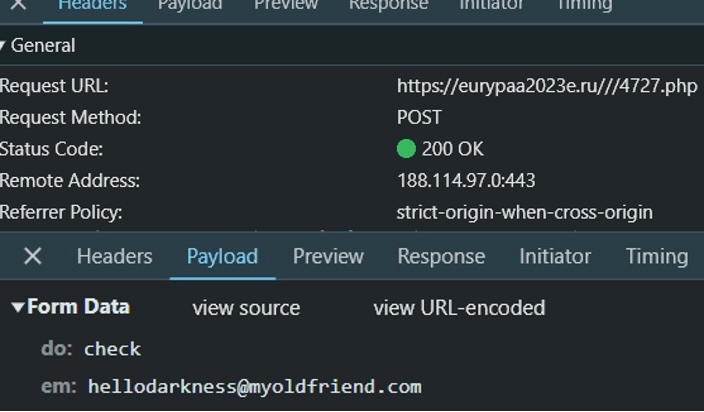Open the upper Initiator tab
The height and width of the screenshot is (412, 704).
coord(491,5)
